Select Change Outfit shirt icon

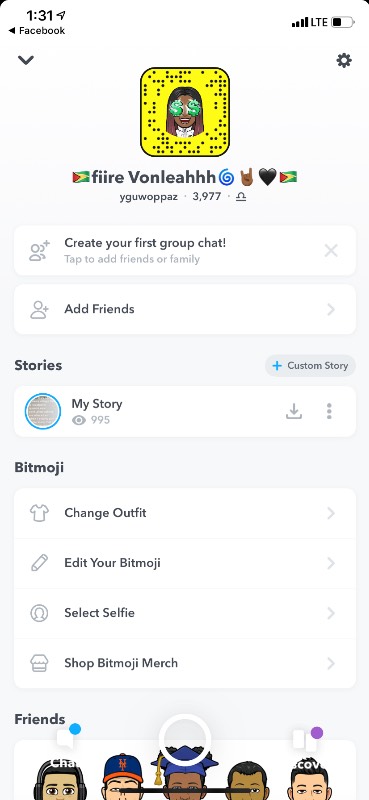point(39,513)
